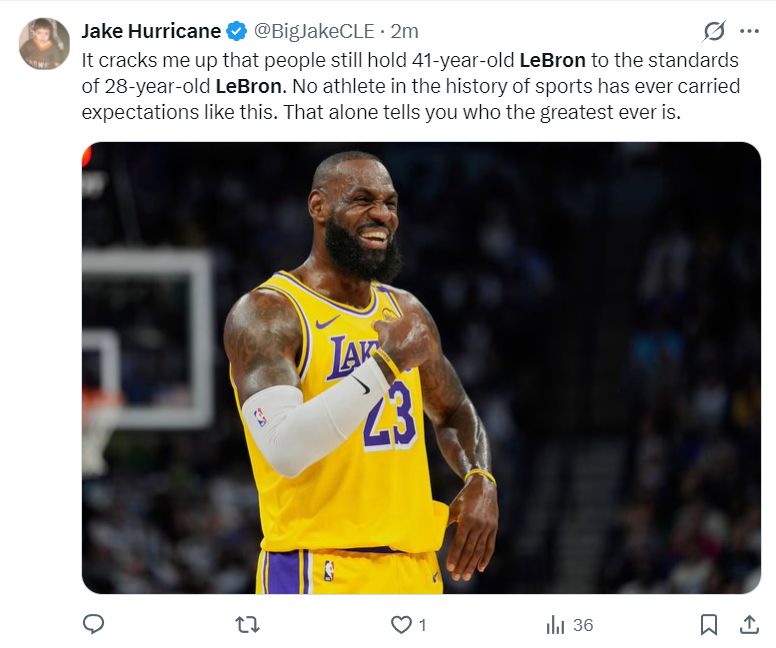Open the three-dot More options menu
This screenshot has width=776, height=648.
748,31
